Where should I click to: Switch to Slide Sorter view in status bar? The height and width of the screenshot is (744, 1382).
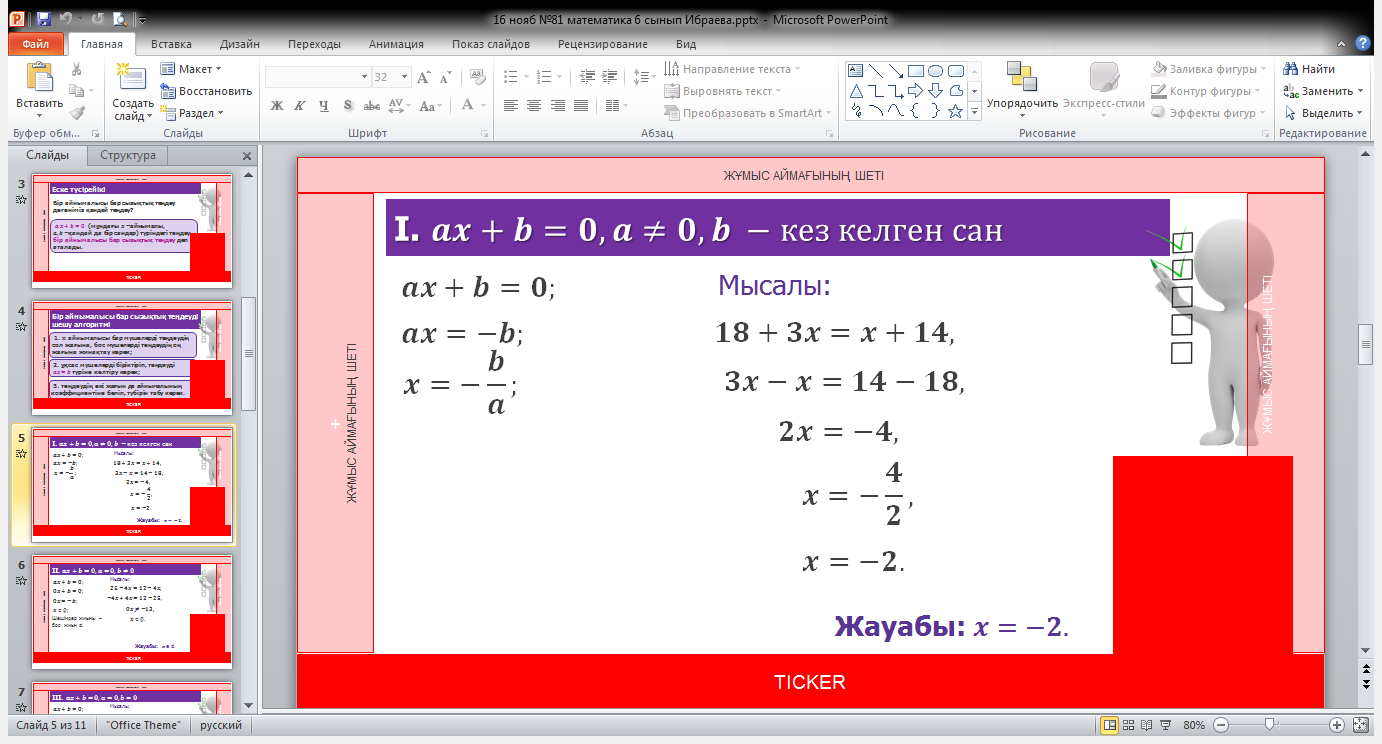(x=1131, y=725)
